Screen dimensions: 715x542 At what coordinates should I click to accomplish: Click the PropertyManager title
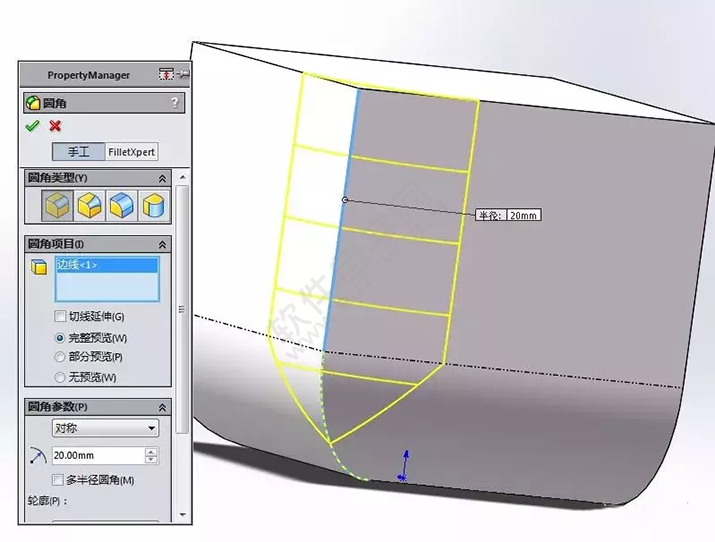click(88, 75)
